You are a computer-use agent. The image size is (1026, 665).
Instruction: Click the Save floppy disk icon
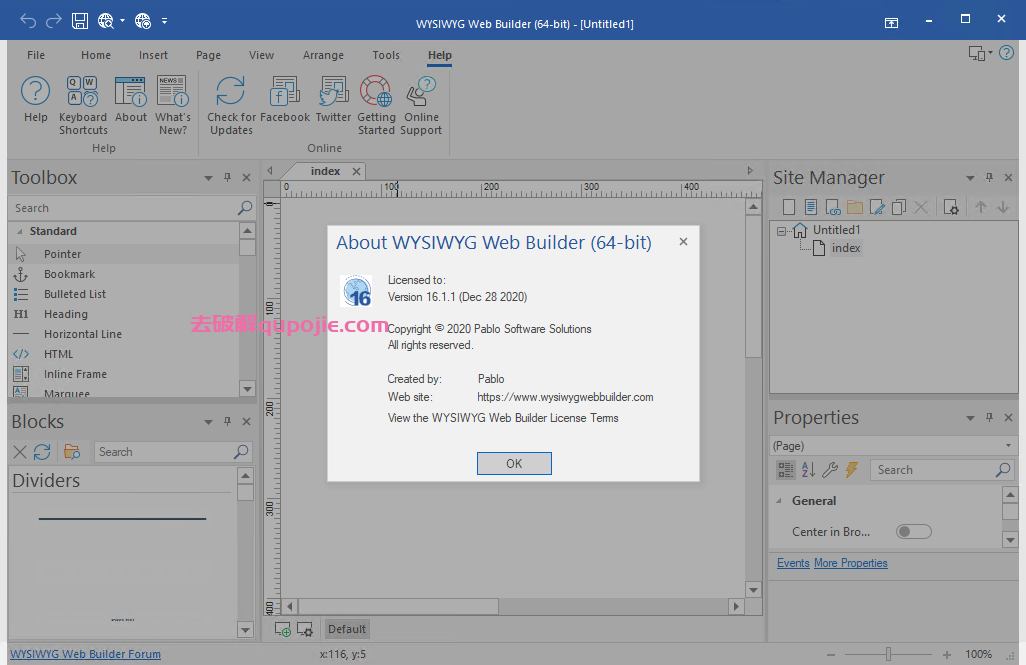[x=80, y=21]
